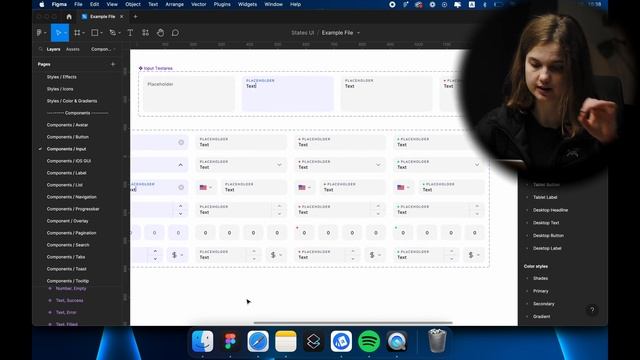Go to the Figma home icon
The height and width of the screenshot is (360, 640).
click(69, 17)
